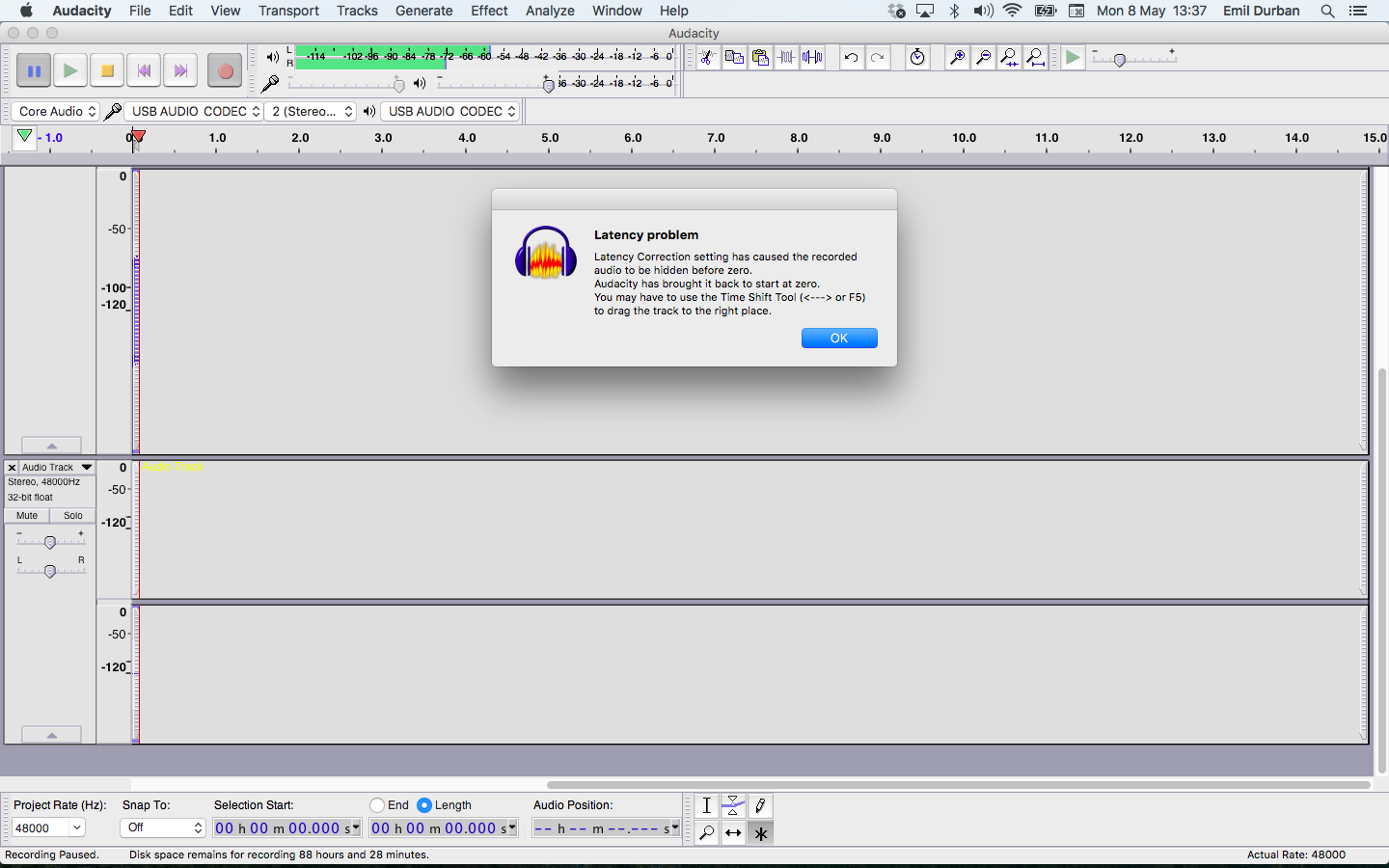
Task: Click the recording volume slider
Action: pos(344,84)
